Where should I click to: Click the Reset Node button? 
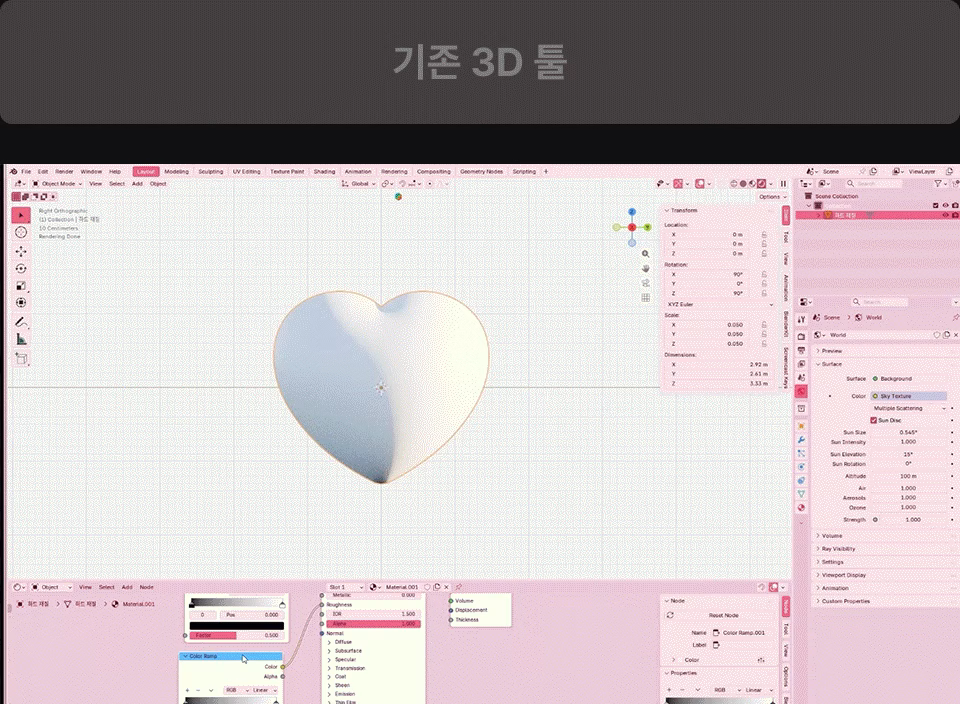click(x=723, y=615)
